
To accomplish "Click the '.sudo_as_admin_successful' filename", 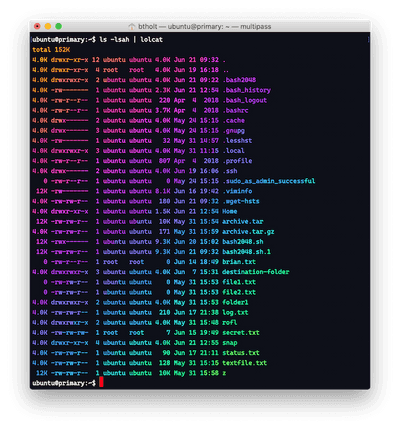I will [269, 181].
